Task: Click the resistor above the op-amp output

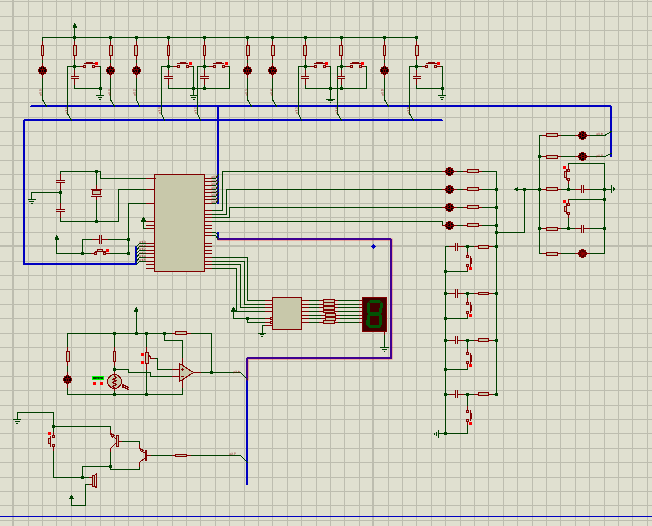Action: (x=180, y=333)
